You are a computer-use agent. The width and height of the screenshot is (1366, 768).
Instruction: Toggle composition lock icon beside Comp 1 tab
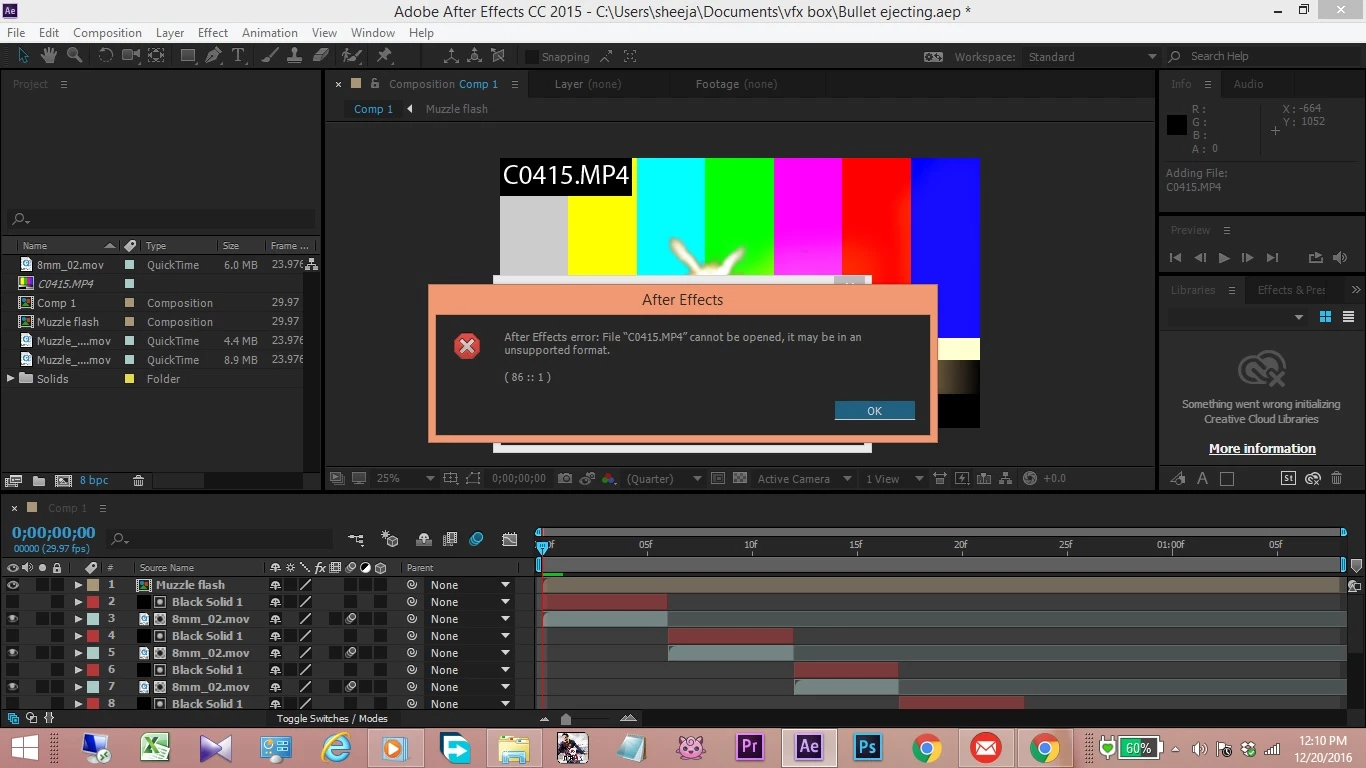click(375, 84)
